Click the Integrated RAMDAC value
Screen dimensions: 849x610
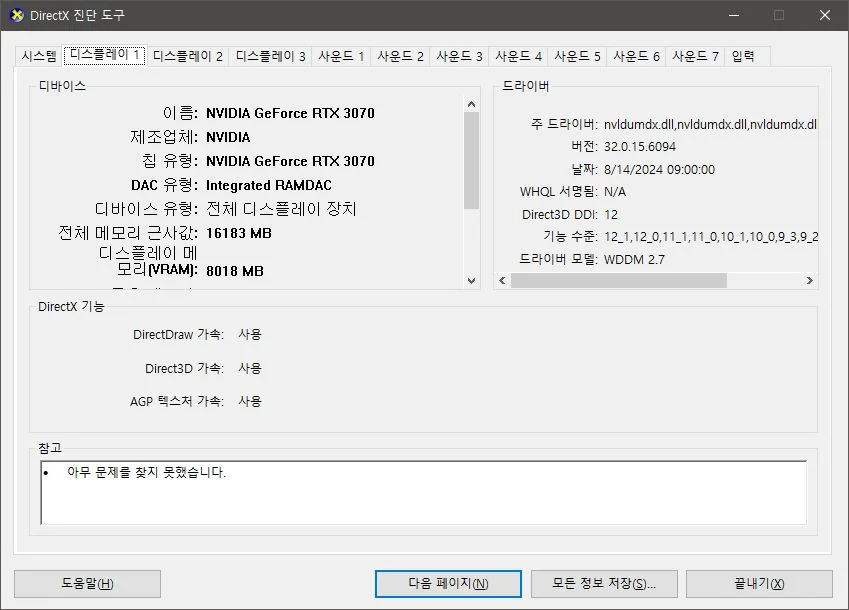[269, 185]
